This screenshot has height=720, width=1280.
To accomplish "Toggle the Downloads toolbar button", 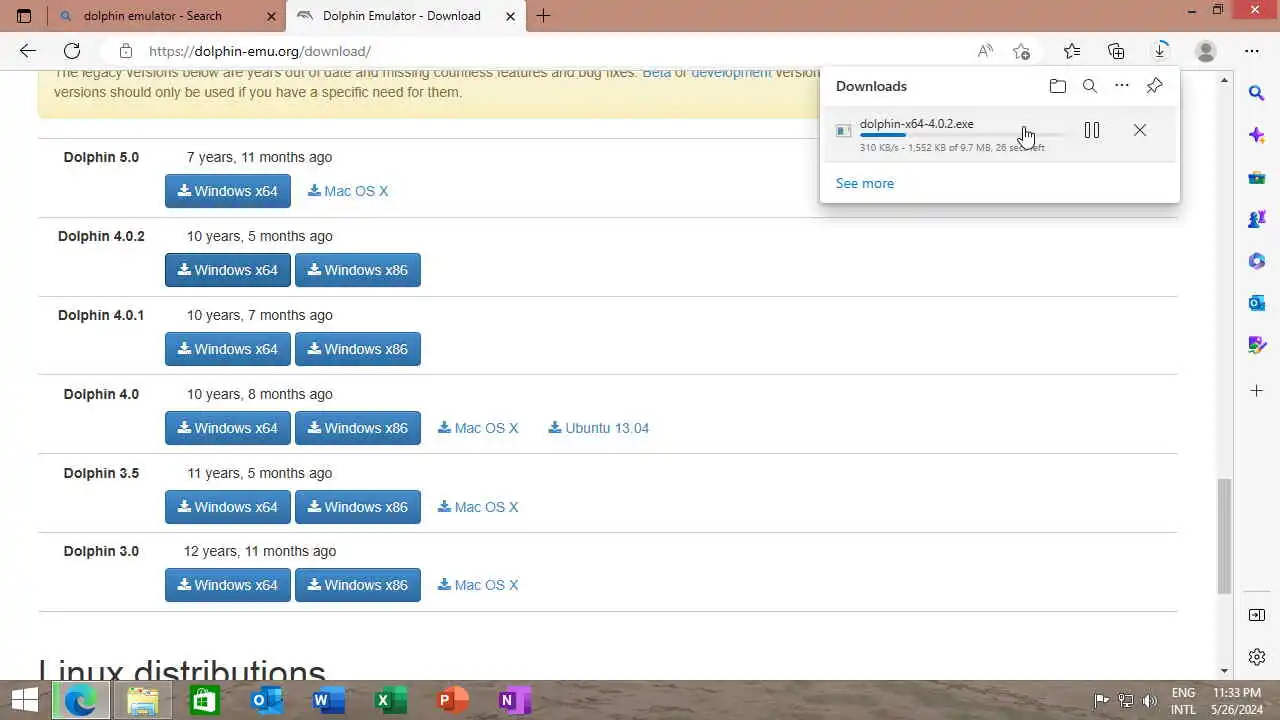I will (x=1161, y=51).
